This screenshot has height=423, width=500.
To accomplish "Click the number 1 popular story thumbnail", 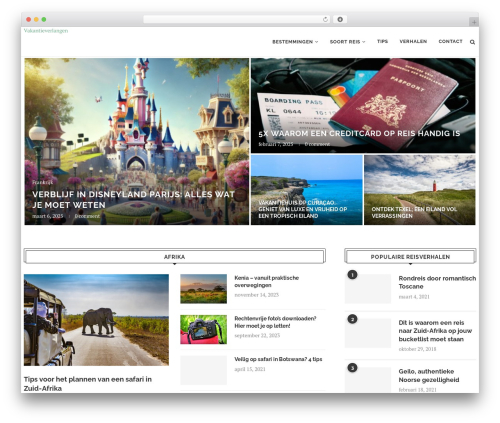I will point(368,289).
